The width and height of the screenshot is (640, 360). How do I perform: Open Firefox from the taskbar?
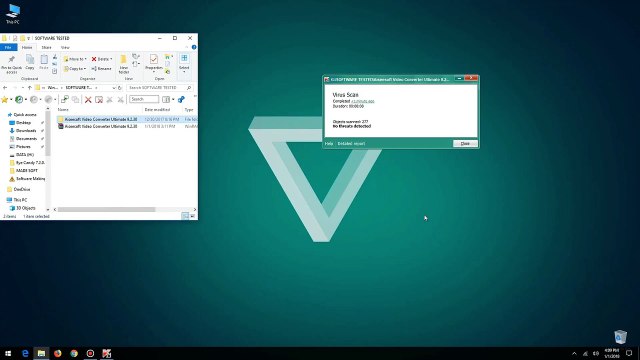[x=58, y=353]
